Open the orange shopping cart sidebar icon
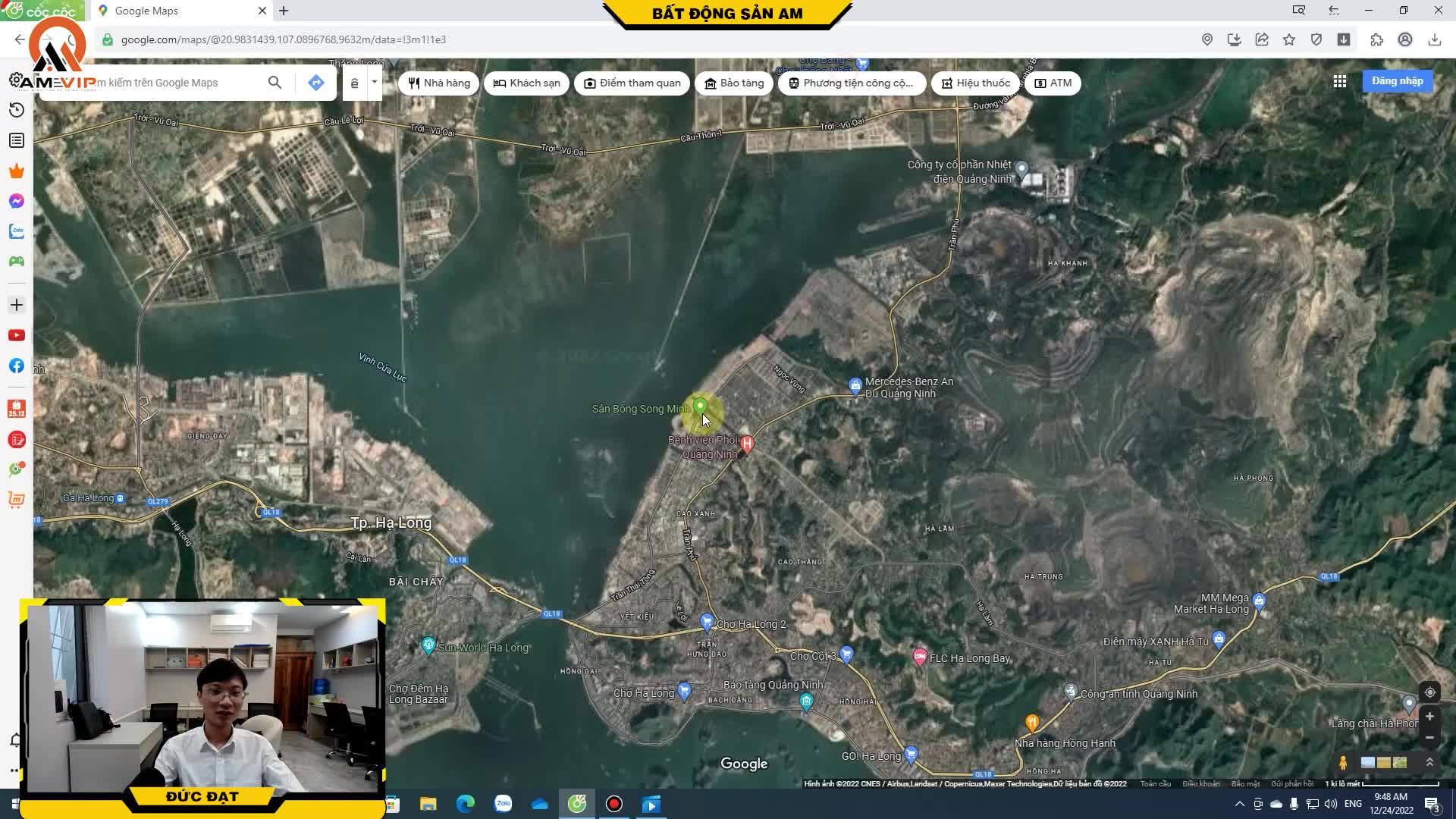The image size is (1456, 819). pos(17,500)
